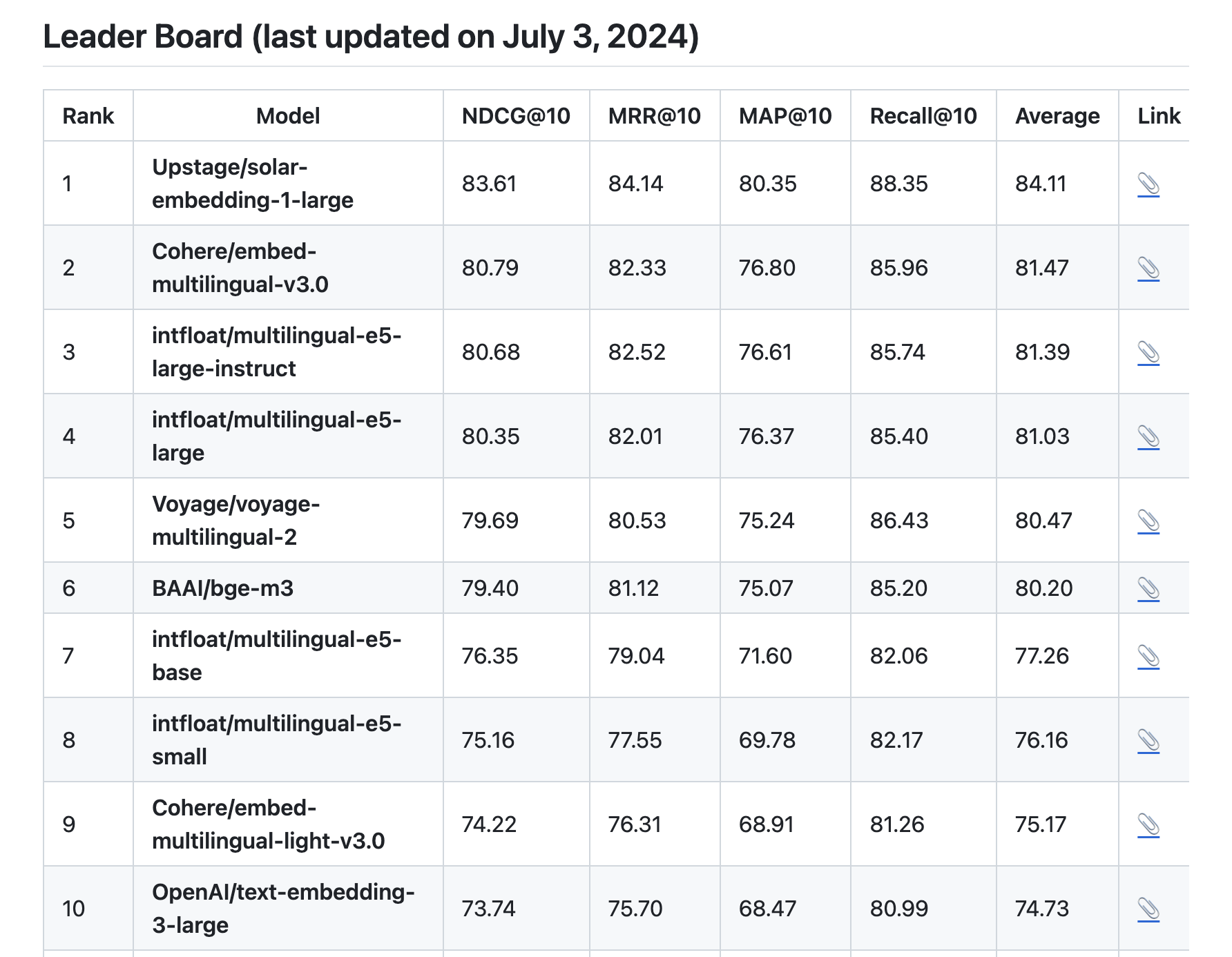Click the Leader Board heading
The height and width of the screenshot is (957, 1232).
point(371,37)
